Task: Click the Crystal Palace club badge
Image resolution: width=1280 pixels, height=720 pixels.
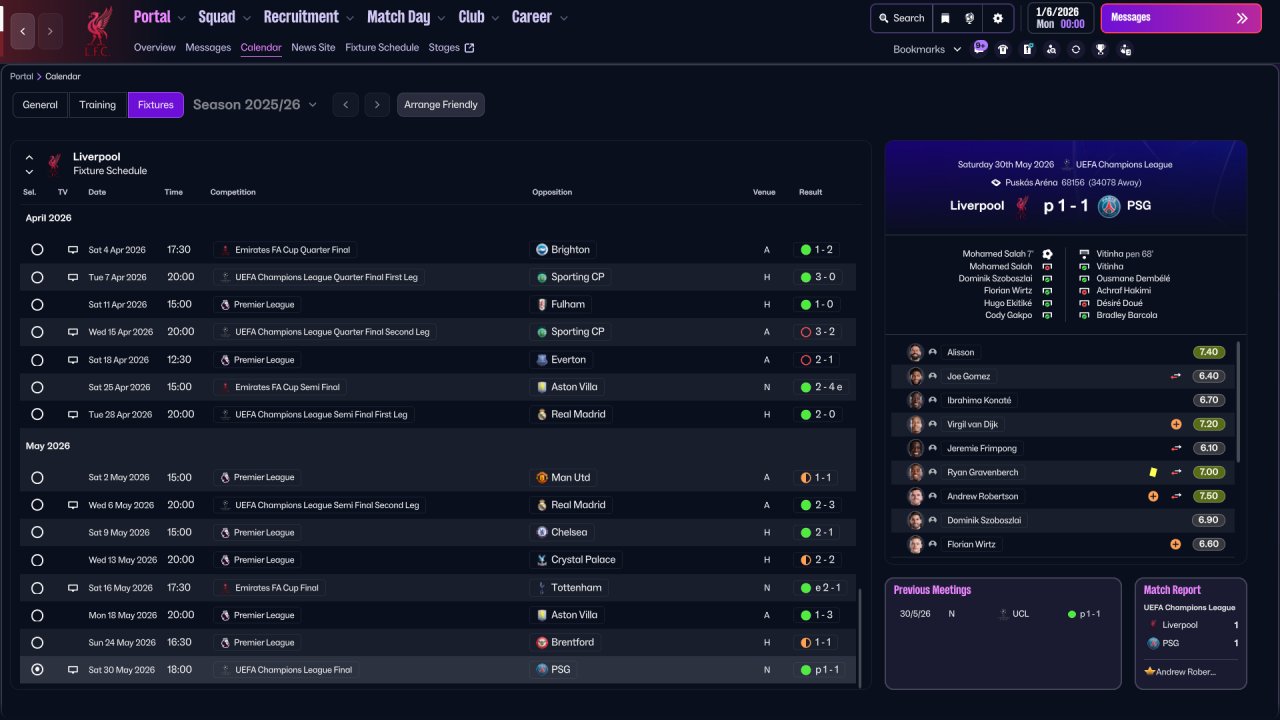Action: pyautogui.click(x=542, y=560)
